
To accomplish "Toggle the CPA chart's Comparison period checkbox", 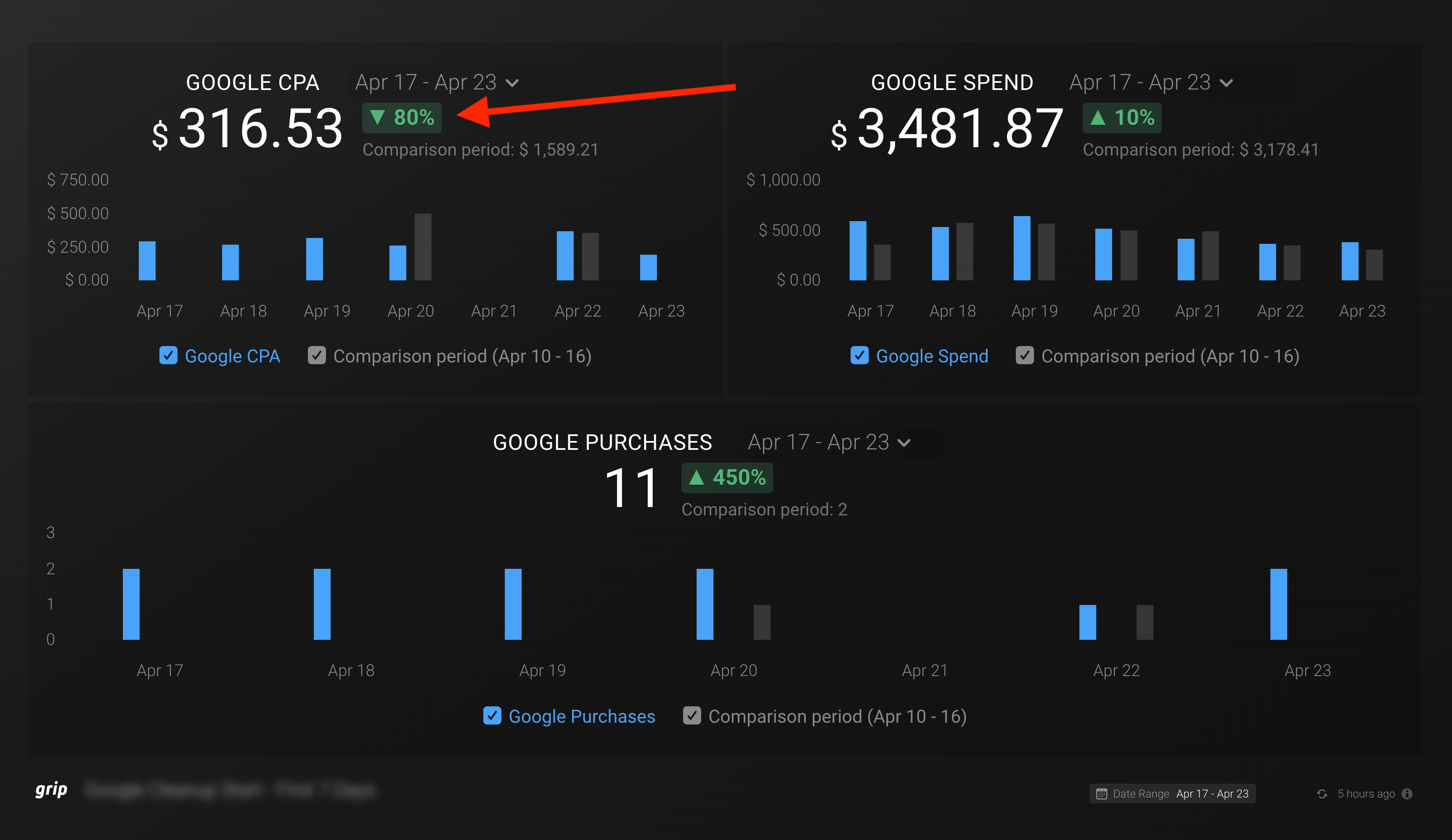I will pyautogui.click(x=317, y=355).
